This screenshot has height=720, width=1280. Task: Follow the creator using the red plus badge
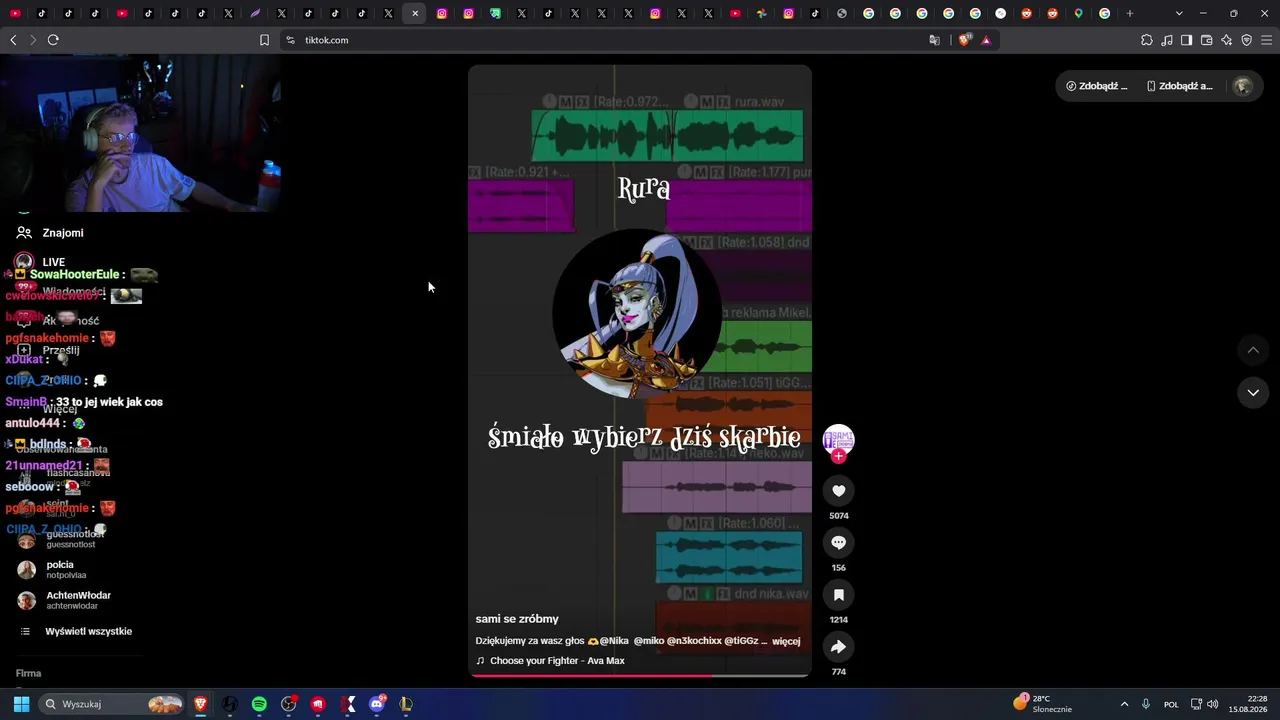click(x=838, y=456)
